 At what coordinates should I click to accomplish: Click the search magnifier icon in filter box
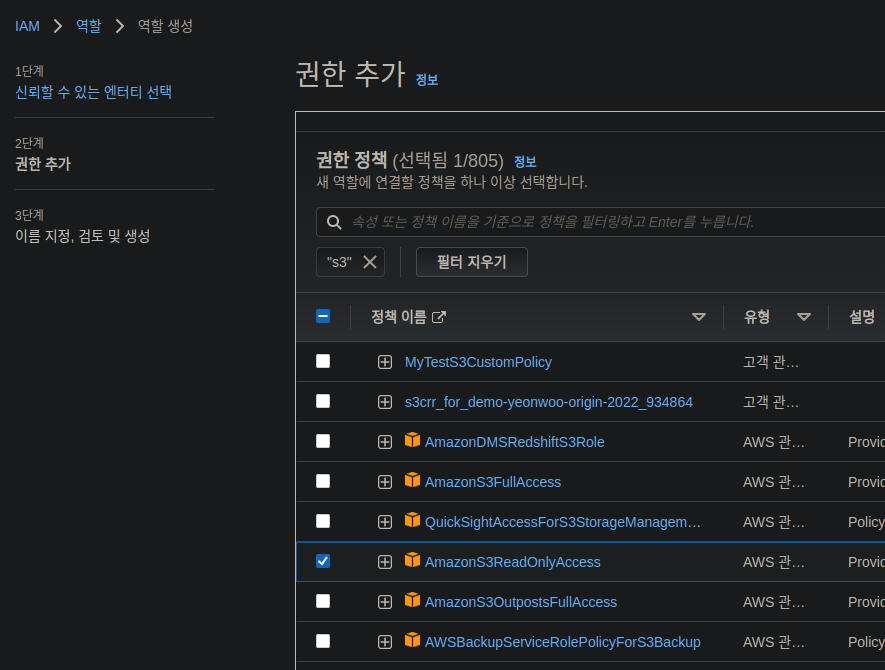pos(334,222)
